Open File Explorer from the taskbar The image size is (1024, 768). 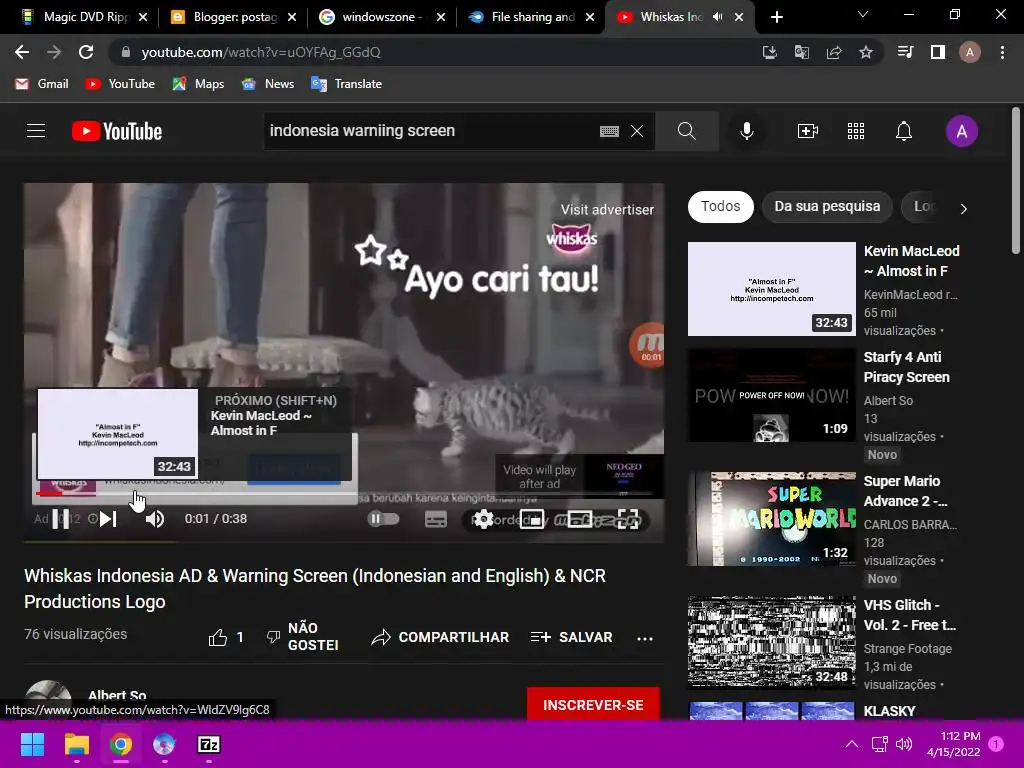[76, 744]
